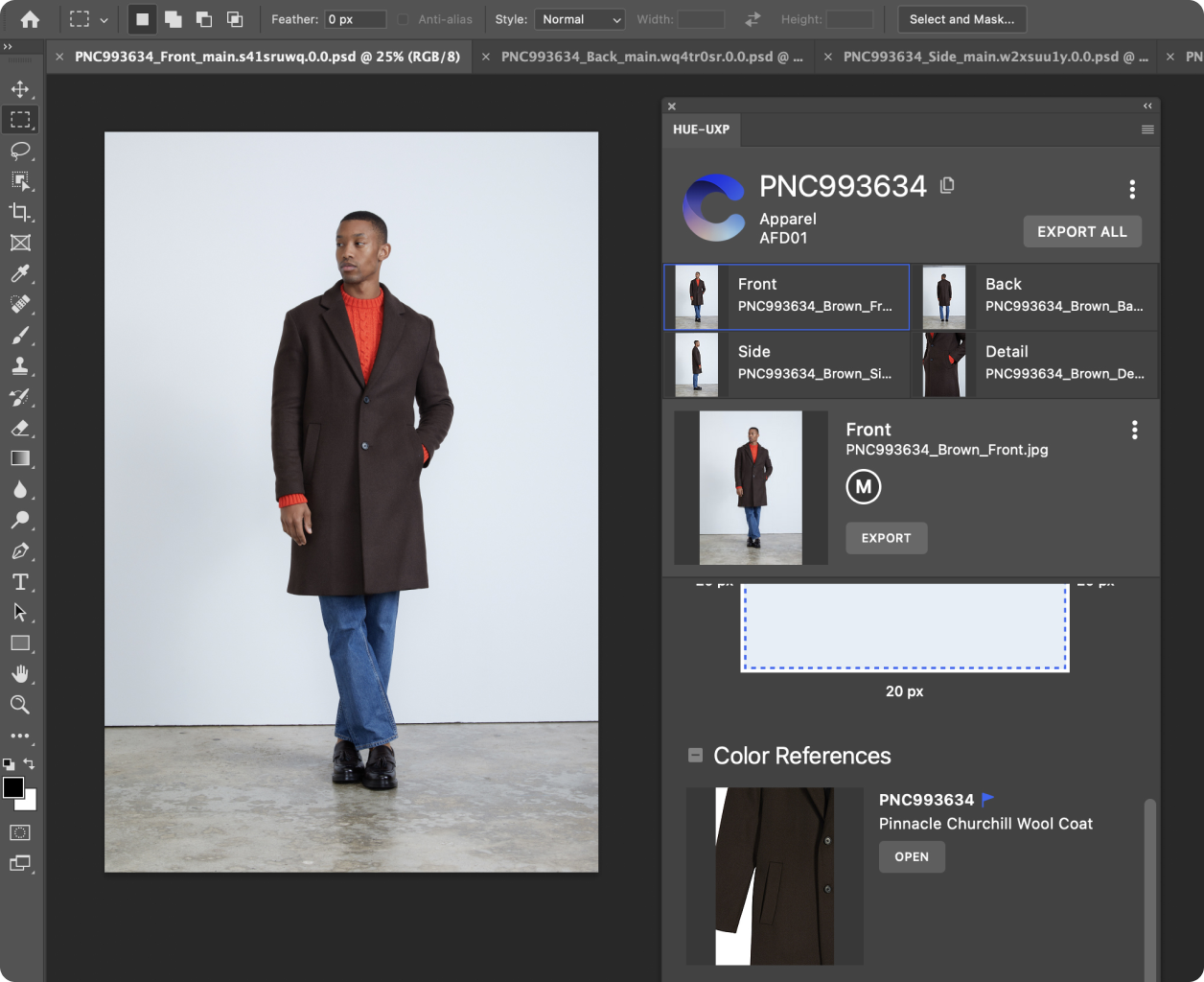Copy the PNC993634 product ID
Viewport: 1204px width, 982px height.
pyautogui.click(x=947, y=185)
